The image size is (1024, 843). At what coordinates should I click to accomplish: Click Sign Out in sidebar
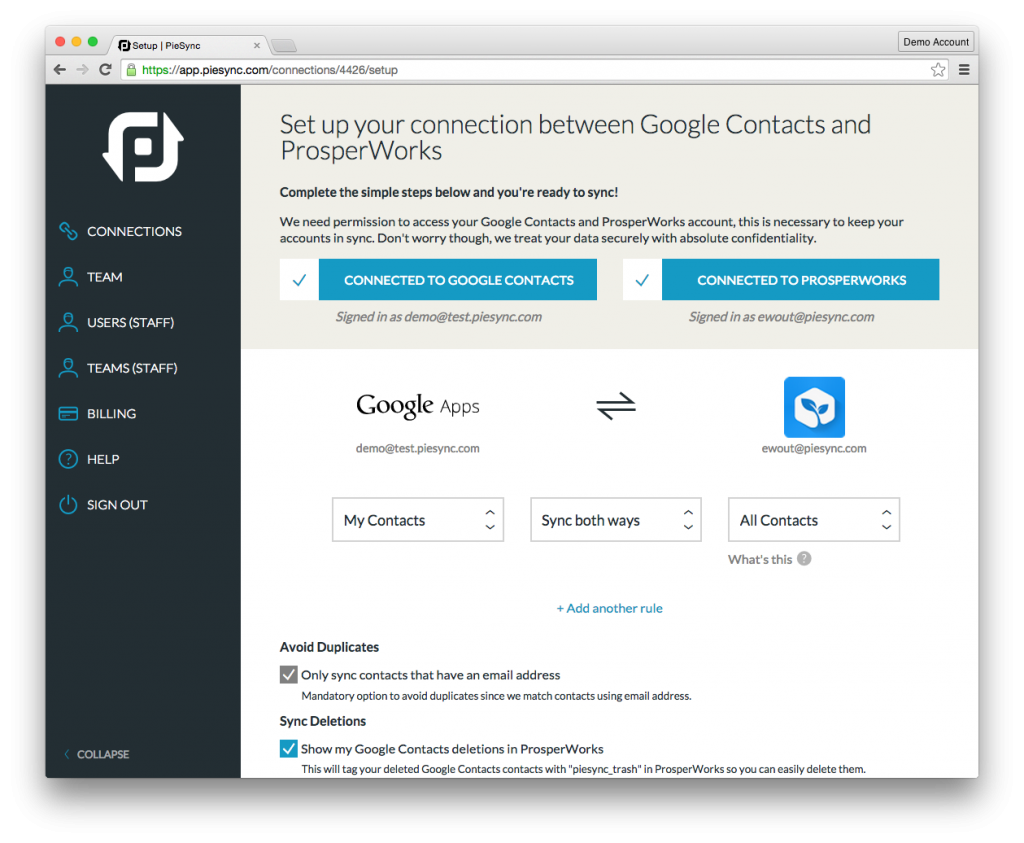[x=104, y=505]
